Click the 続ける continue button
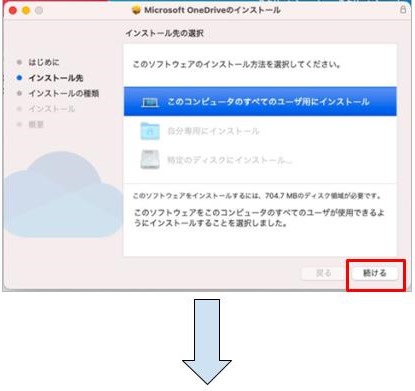This screenshot has height=391, width=415. (374, 273)
